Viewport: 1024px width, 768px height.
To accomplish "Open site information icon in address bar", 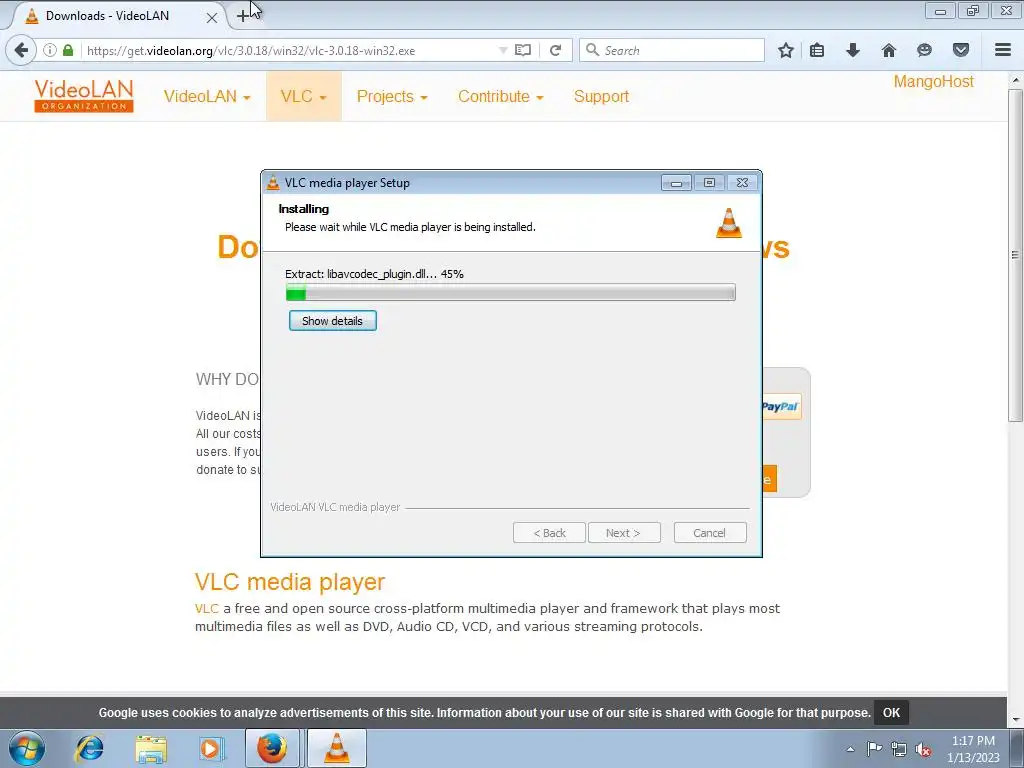I will (x=50, y=50).
